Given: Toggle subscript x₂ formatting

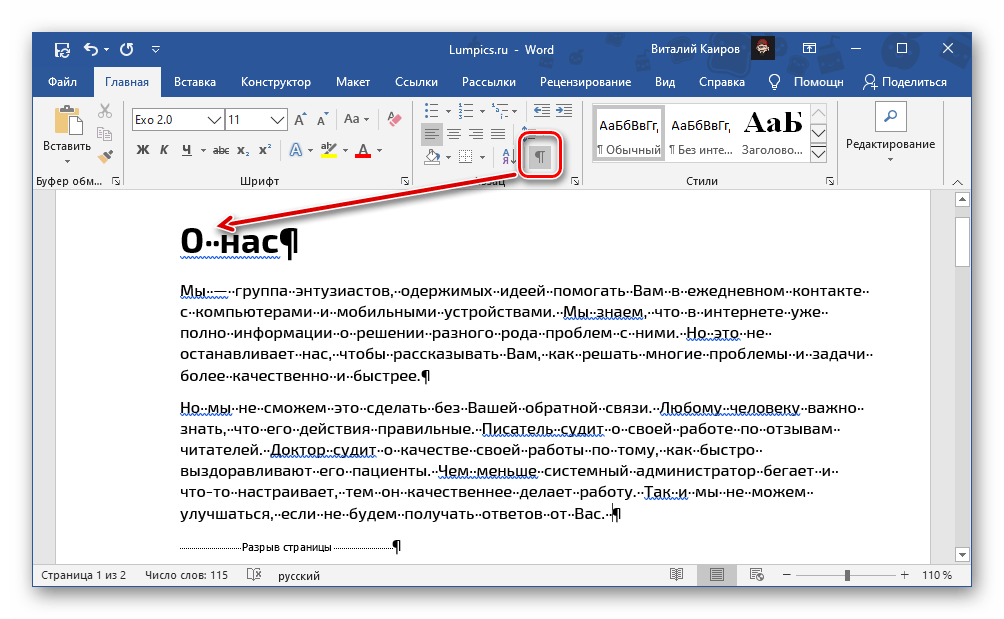Looking at the screenshot, I should coord(243,150).
